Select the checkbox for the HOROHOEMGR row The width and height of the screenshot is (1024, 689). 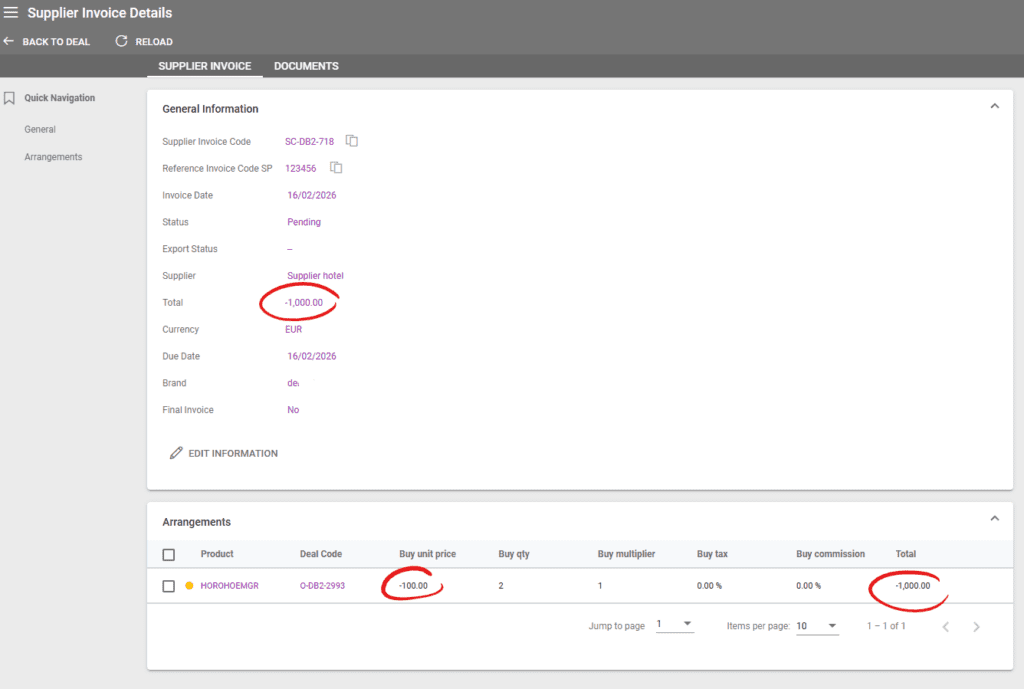168,586
